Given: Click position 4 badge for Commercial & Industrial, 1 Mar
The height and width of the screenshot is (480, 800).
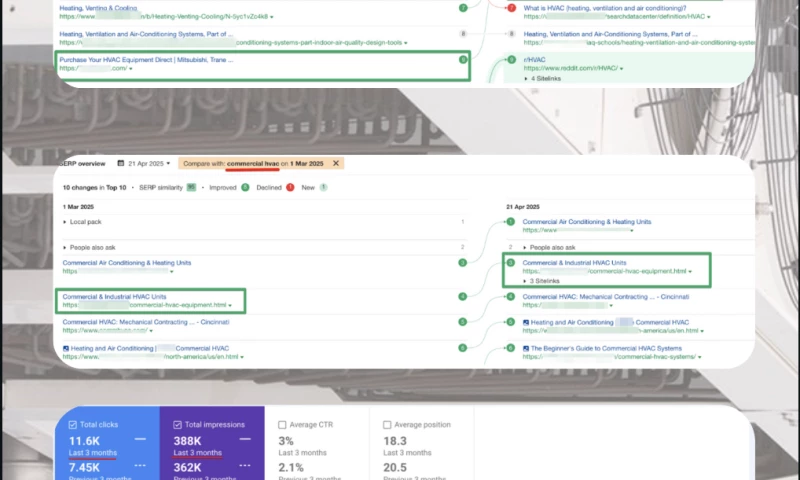Looking at the screenshot, I should pyautogui.click(x=462, y=296).
